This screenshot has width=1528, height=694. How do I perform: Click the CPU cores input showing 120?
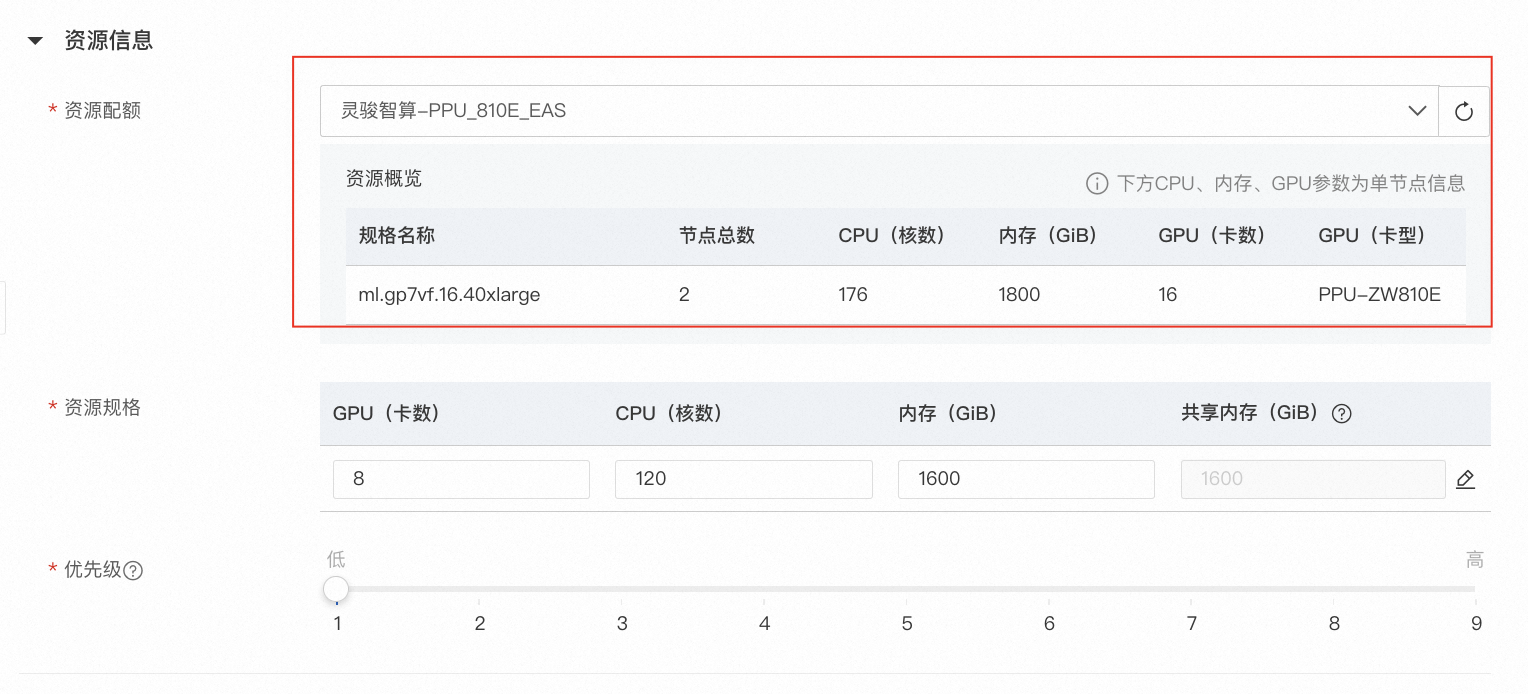[x=743, y=479]
